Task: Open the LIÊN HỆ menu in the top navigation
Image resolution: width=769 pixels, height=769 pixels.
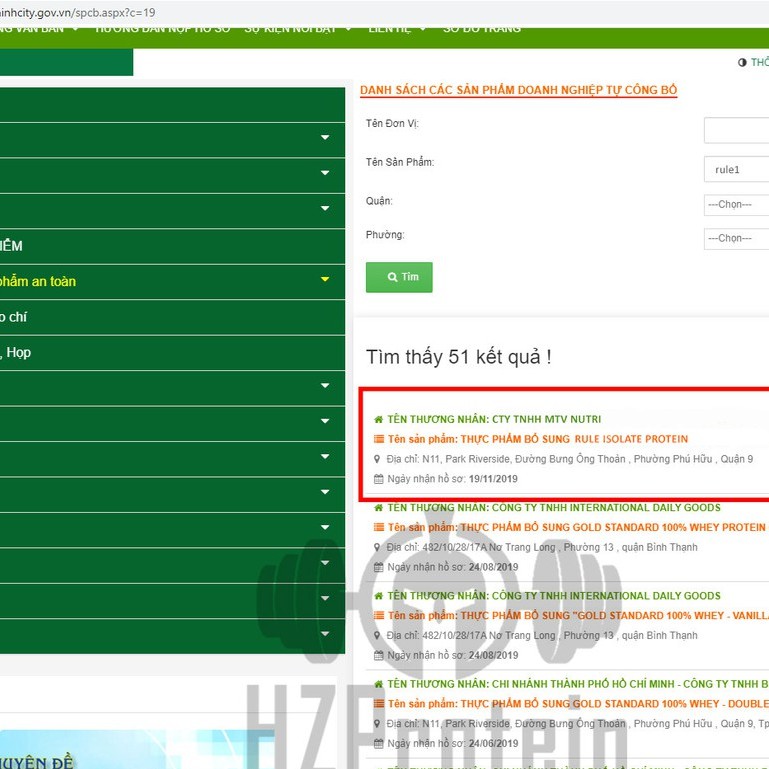Action: coord(397,29)
